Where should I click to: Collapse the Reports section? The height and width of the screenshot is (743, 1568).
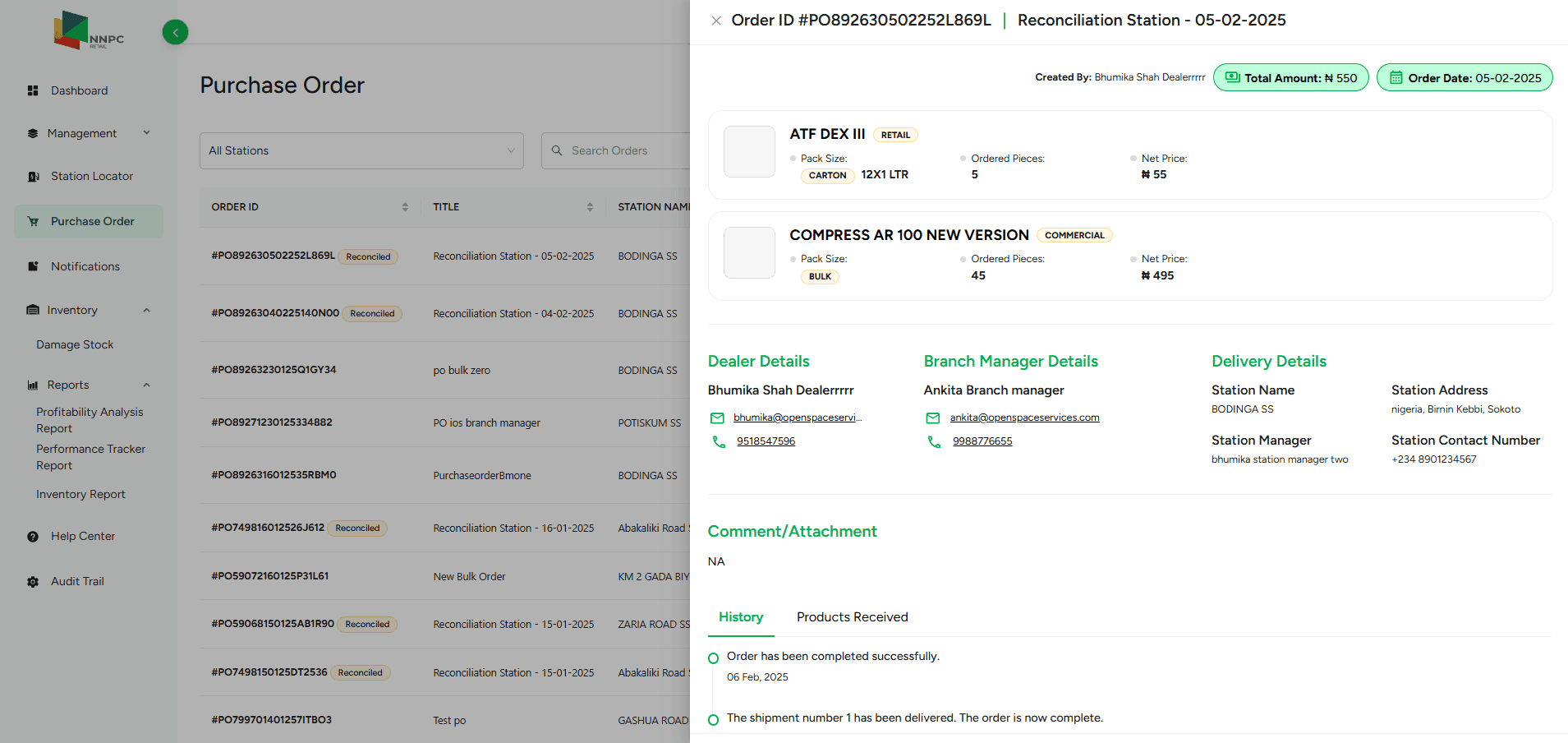(x=146, y=385)
